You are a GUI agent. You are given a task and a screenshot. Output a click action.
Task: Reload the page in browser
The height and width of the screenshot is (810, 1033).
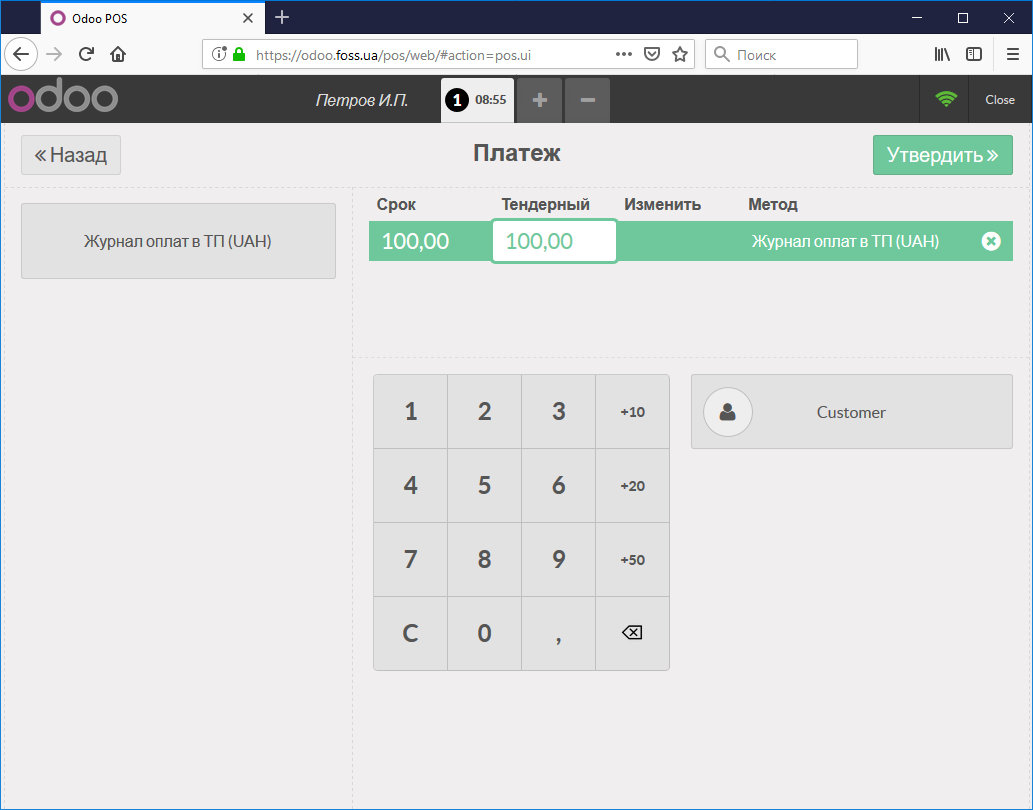[86, 54]
